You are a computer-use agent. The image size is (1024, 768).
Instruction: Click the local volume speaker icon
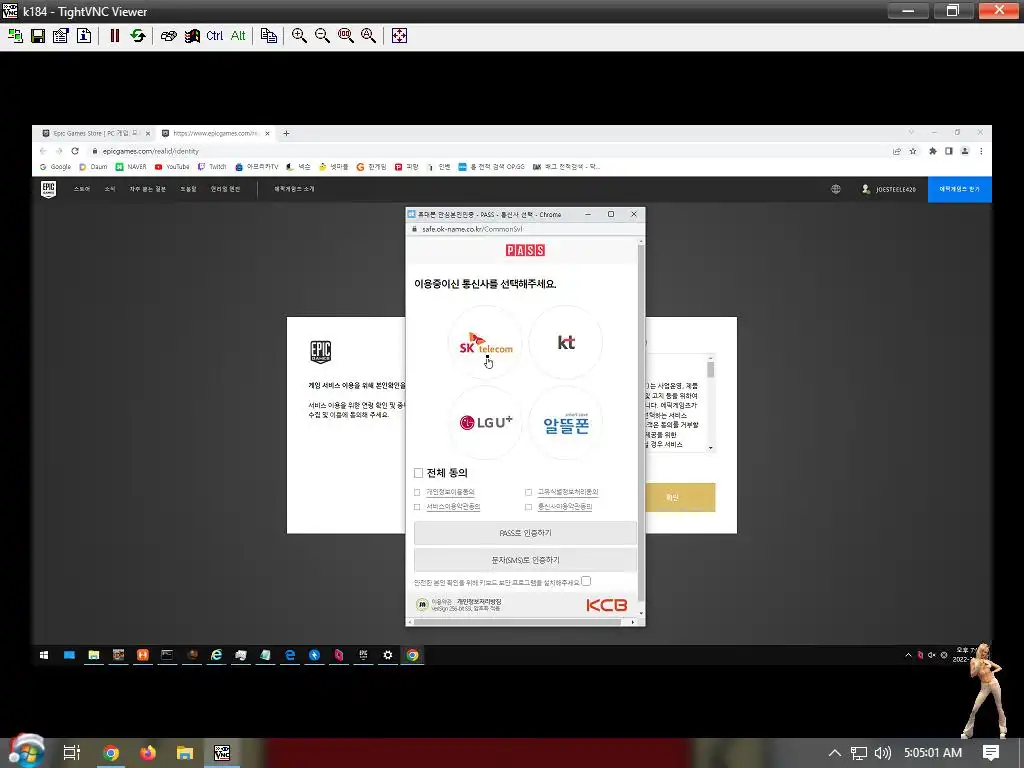[882, 753]
